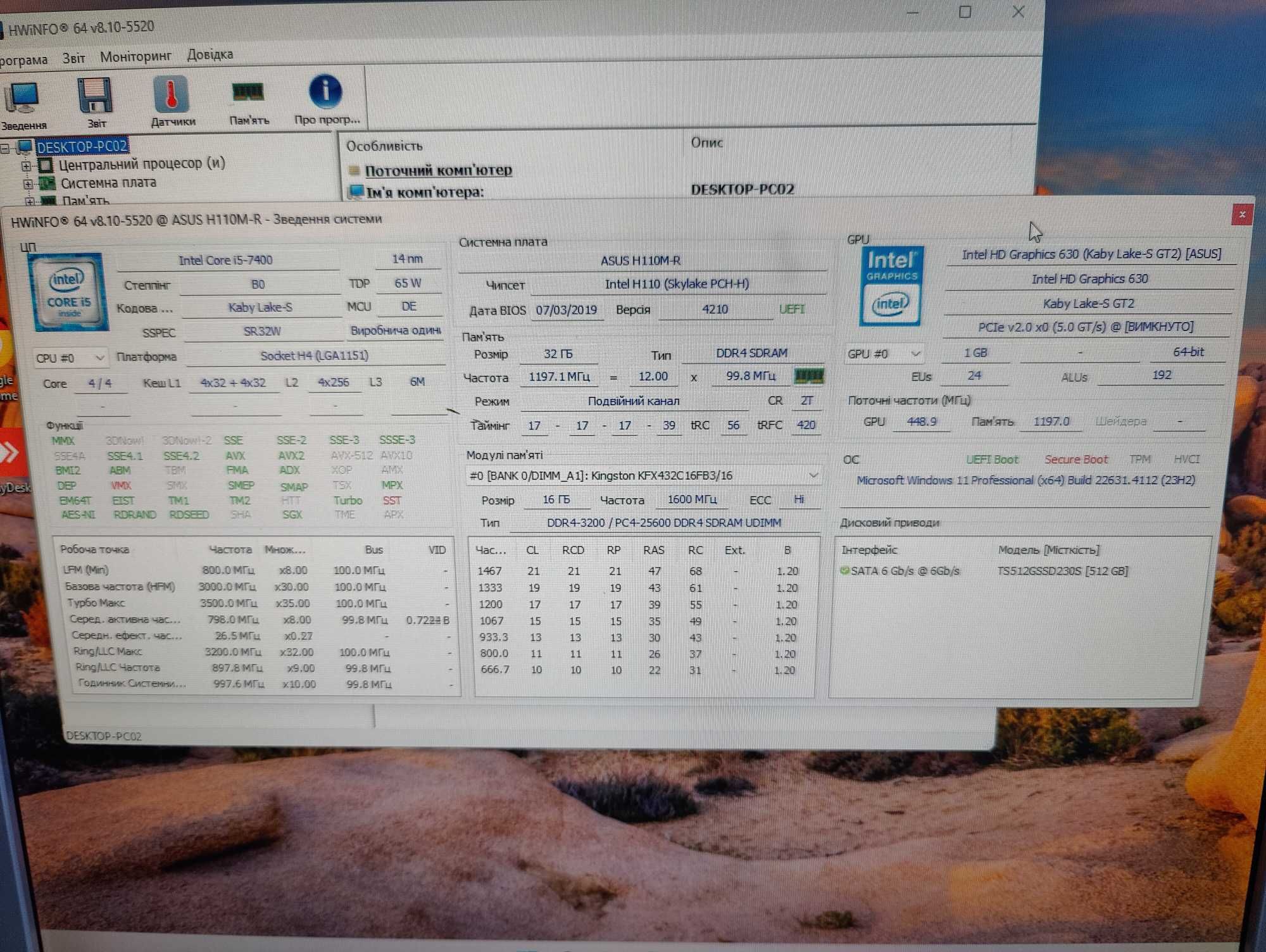1266x952 pixels.
Task: Click Подвійний канал mode value
Action: click(x=634, y=401)
